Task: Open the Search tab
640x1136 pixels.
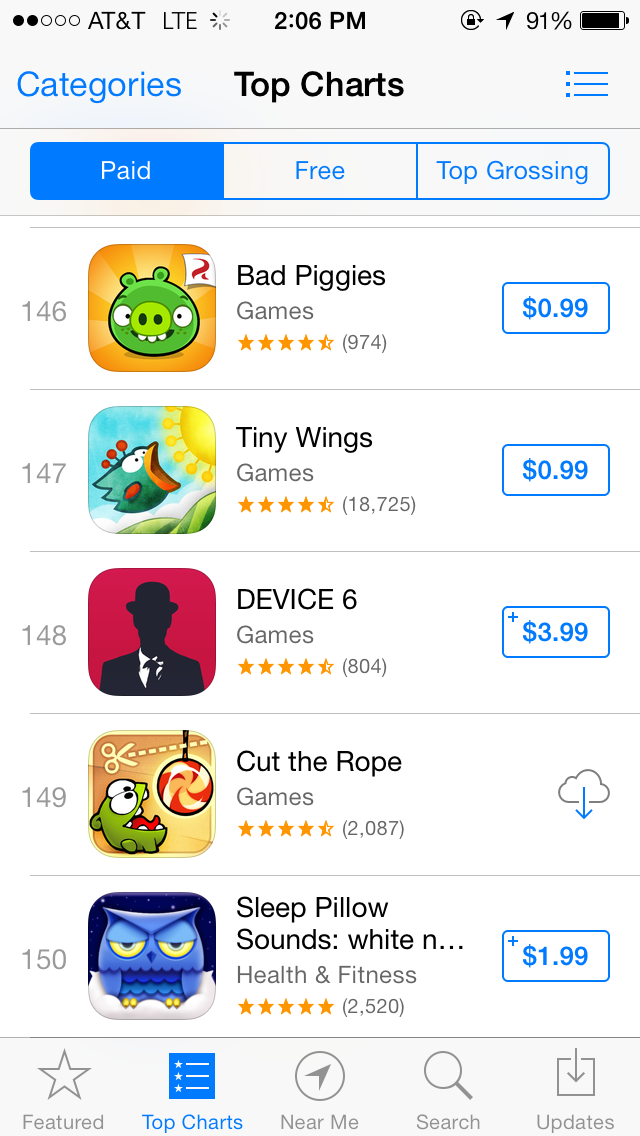Action: pyautogui.click(x=448, y=1089)
